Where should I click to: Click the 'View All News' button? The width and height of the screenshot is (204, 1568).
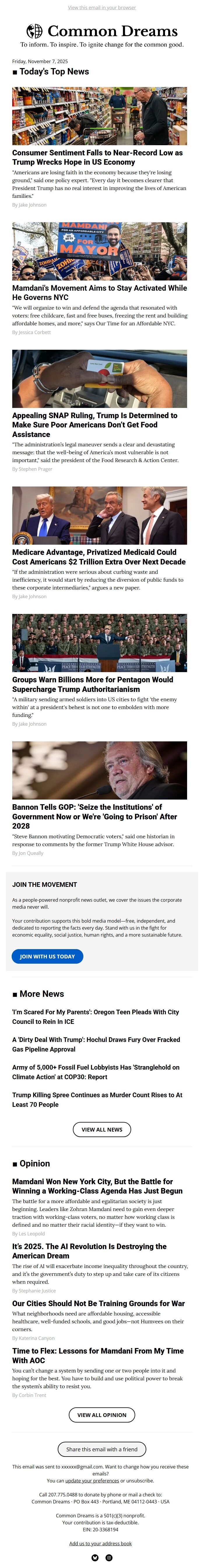coord(102,1129)
